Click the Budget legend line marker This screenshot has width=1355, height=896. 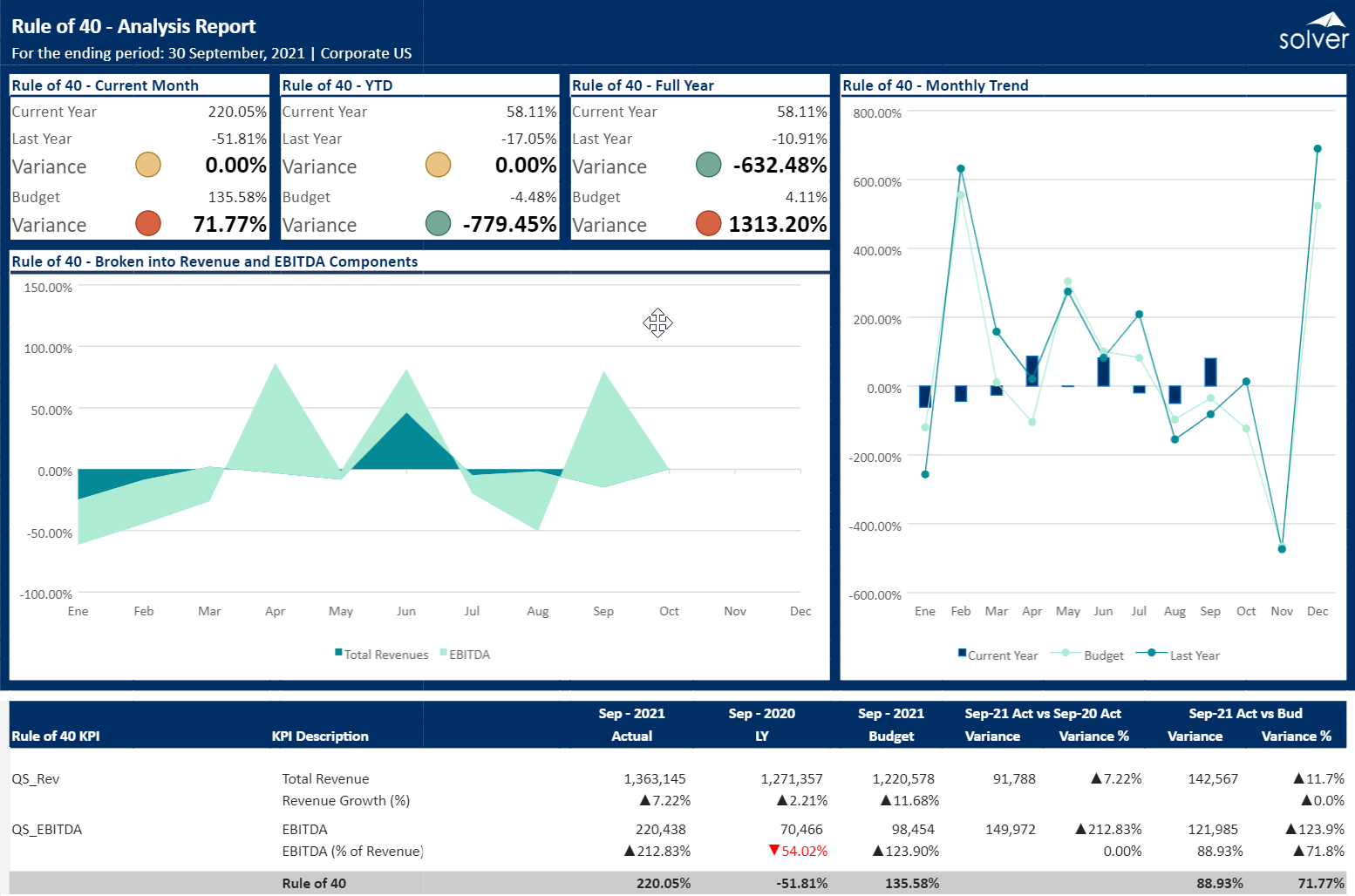click(x=1066, y=652)
